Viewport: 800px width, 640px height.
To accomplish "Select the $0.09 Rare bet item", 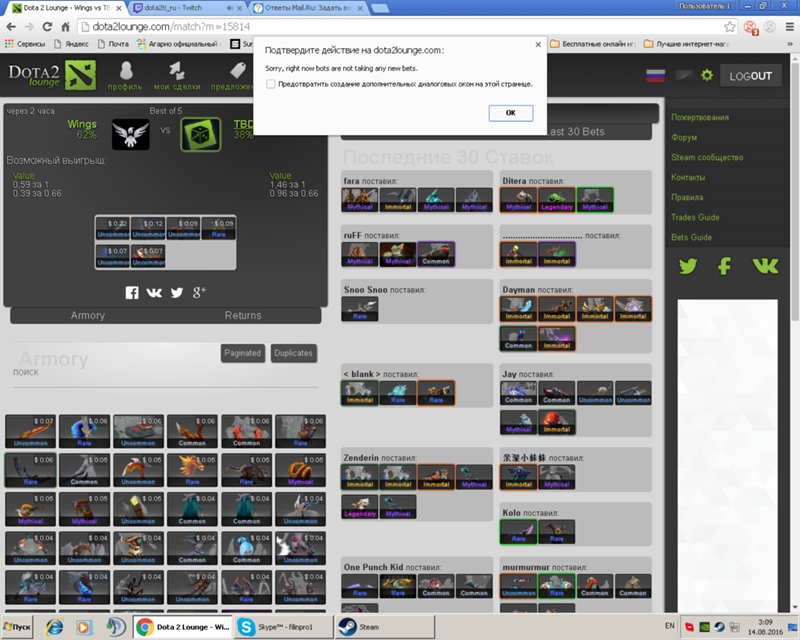I will pos(218,228).
